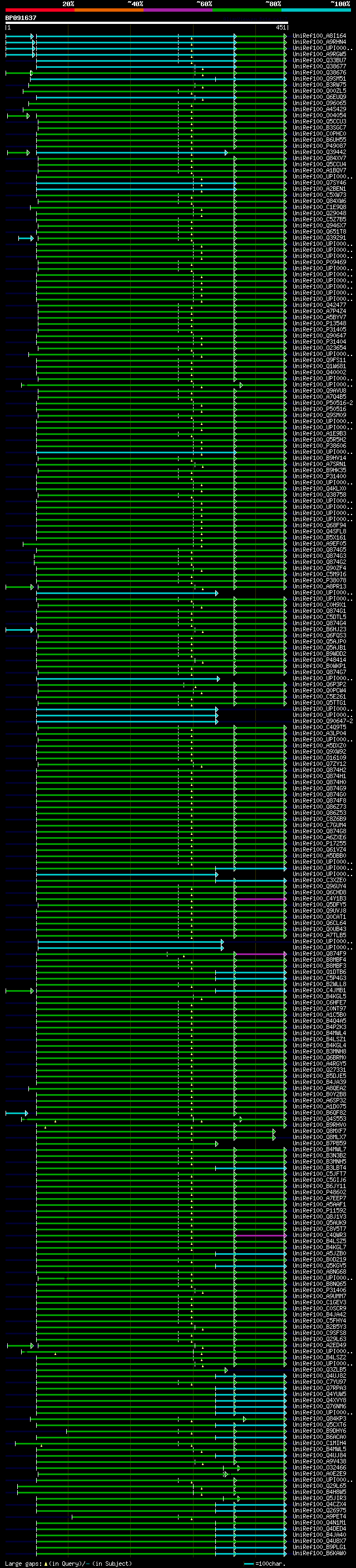Select the UniRef100_P50516-2 row label
356x1568 pixels.
point(323,403)
